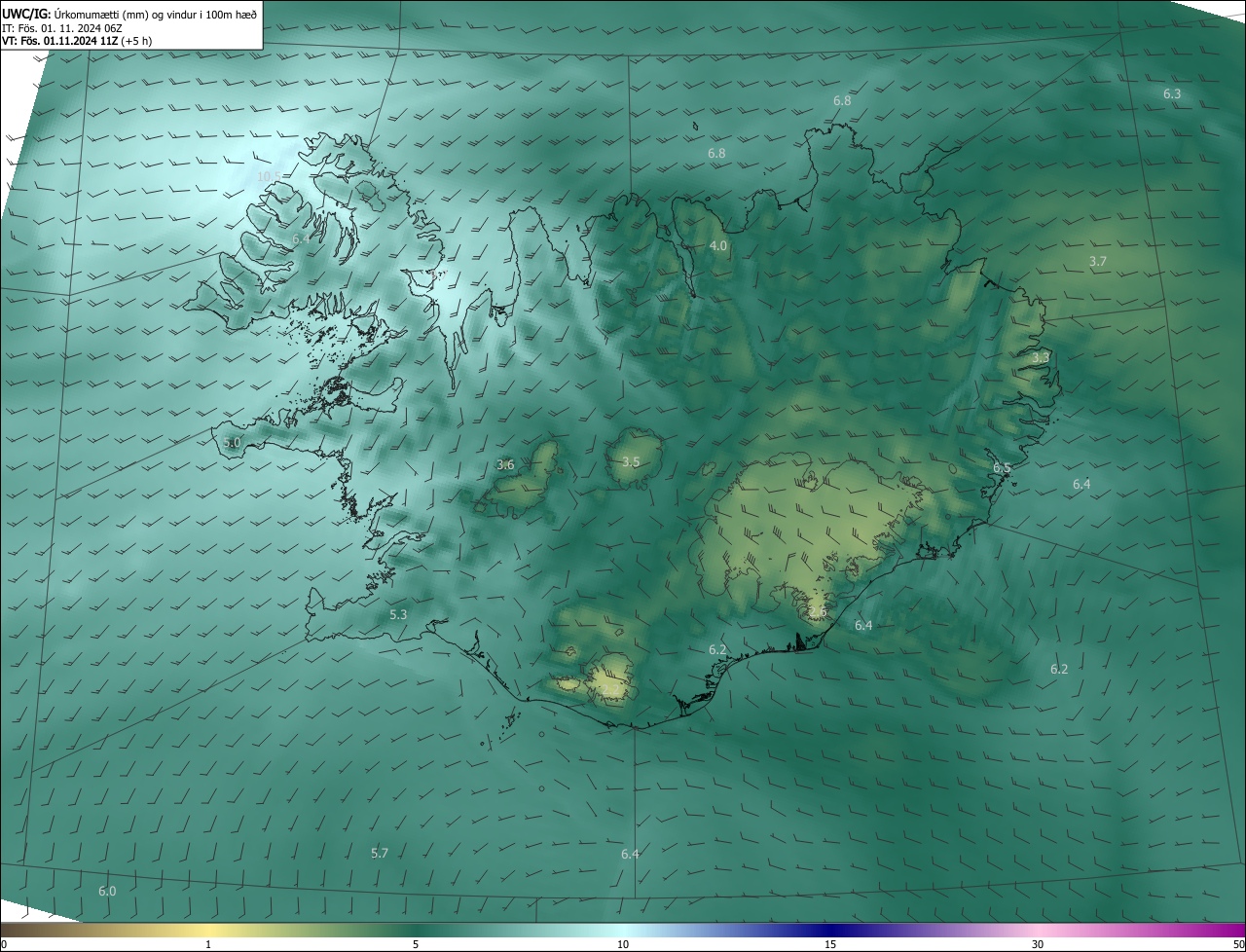The image size is (1246, 952).
Task: Click the color scale tick labeled 5
Action: (416, 944)
